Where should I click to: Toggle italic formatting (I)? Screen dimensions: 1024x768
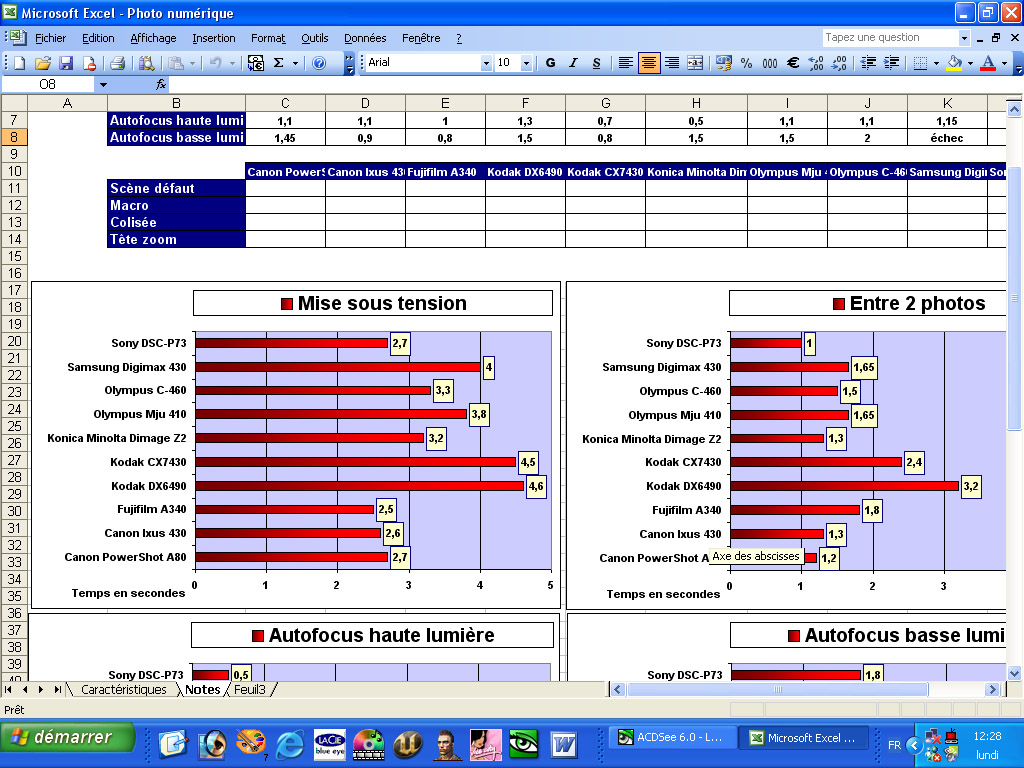click(573, 63)
